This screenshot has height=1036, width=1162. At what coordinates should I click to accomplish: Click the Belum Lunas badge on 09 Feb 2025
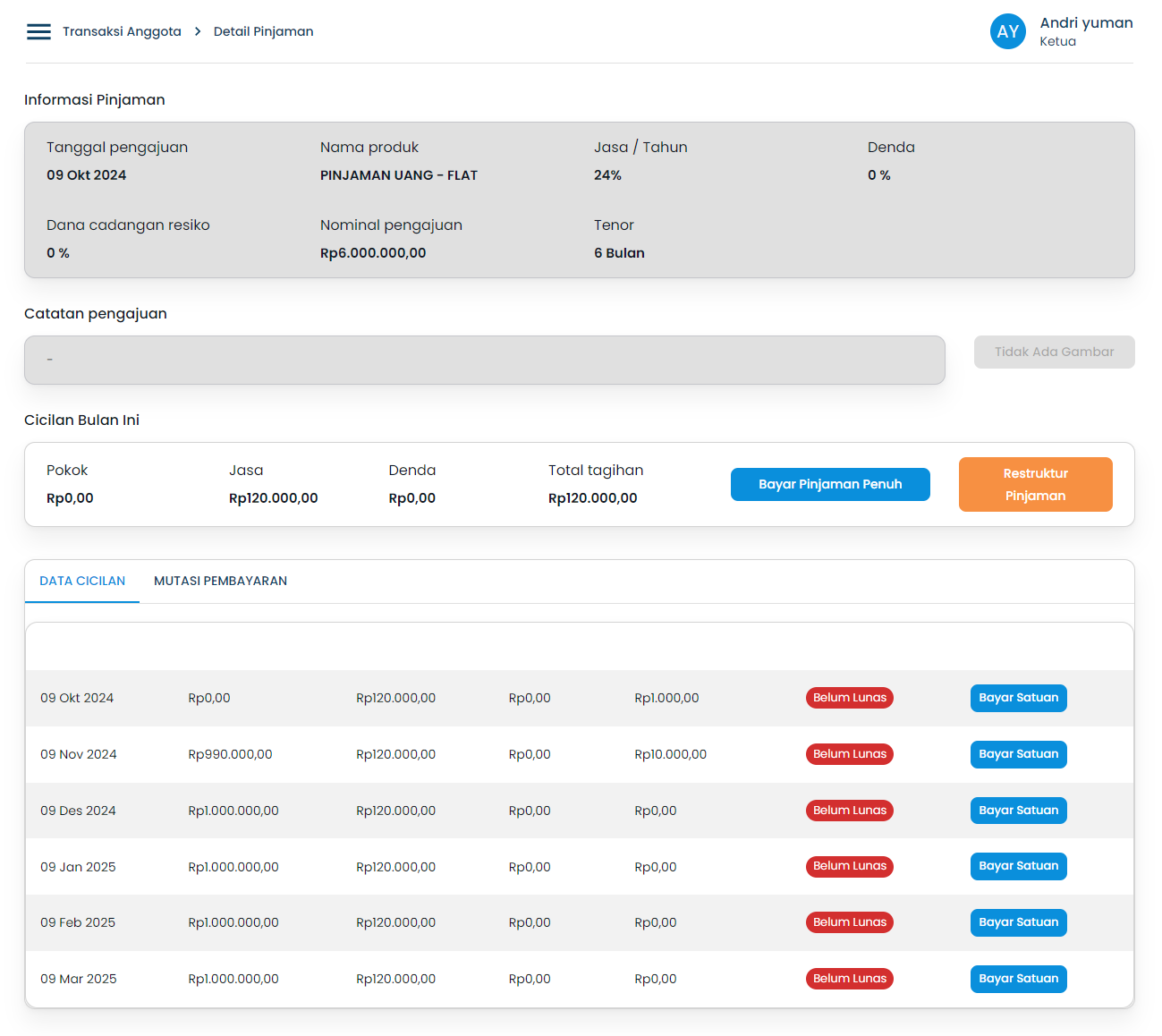tap(849, 922)
